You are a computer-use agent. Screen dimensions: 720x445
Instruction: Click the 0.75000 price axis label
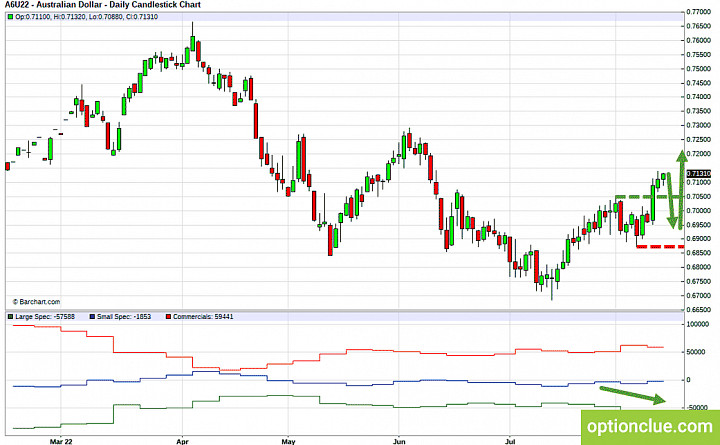click(699, 68)
